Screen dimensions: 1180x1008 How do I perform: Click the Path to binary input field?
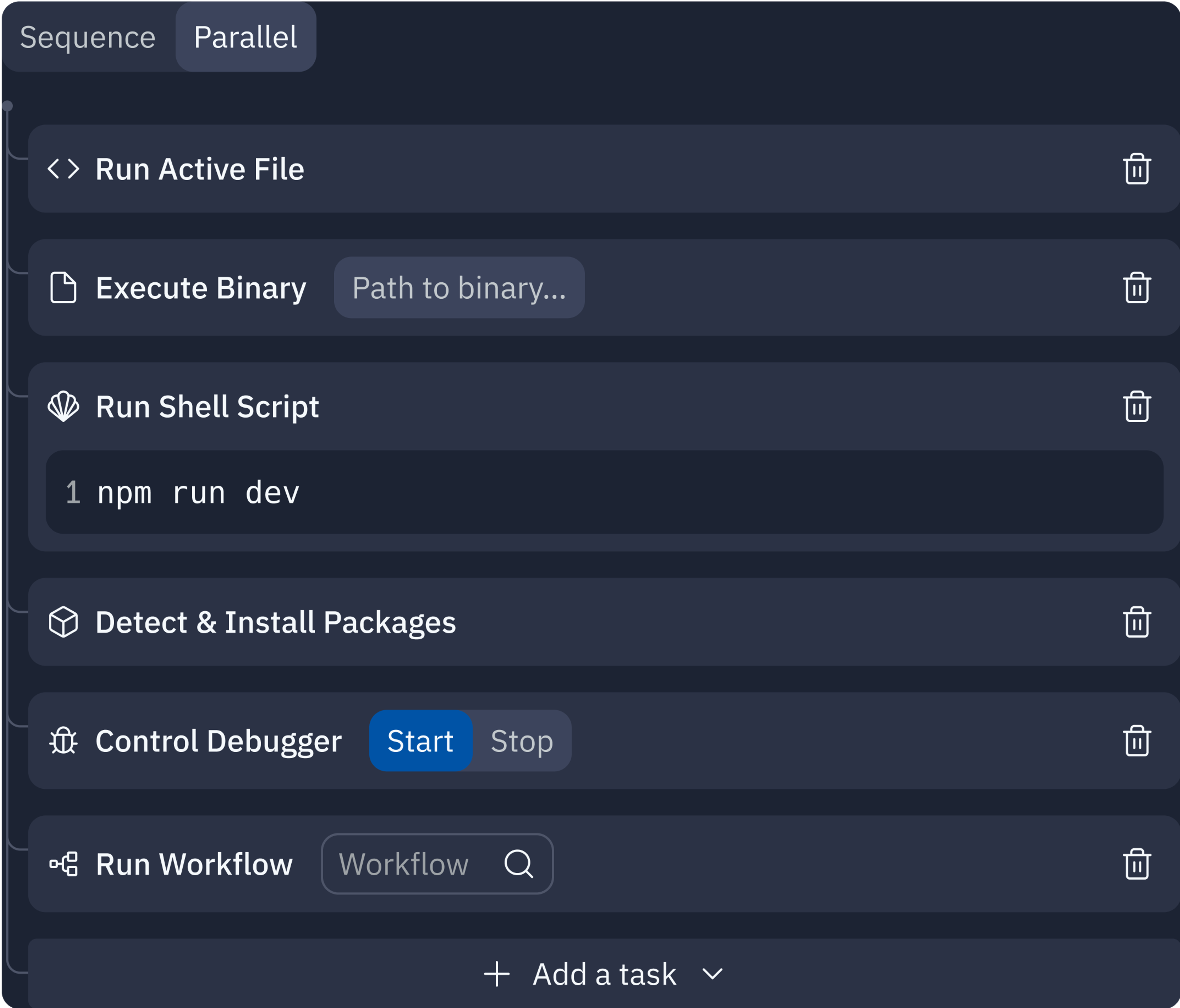(459, 288)
